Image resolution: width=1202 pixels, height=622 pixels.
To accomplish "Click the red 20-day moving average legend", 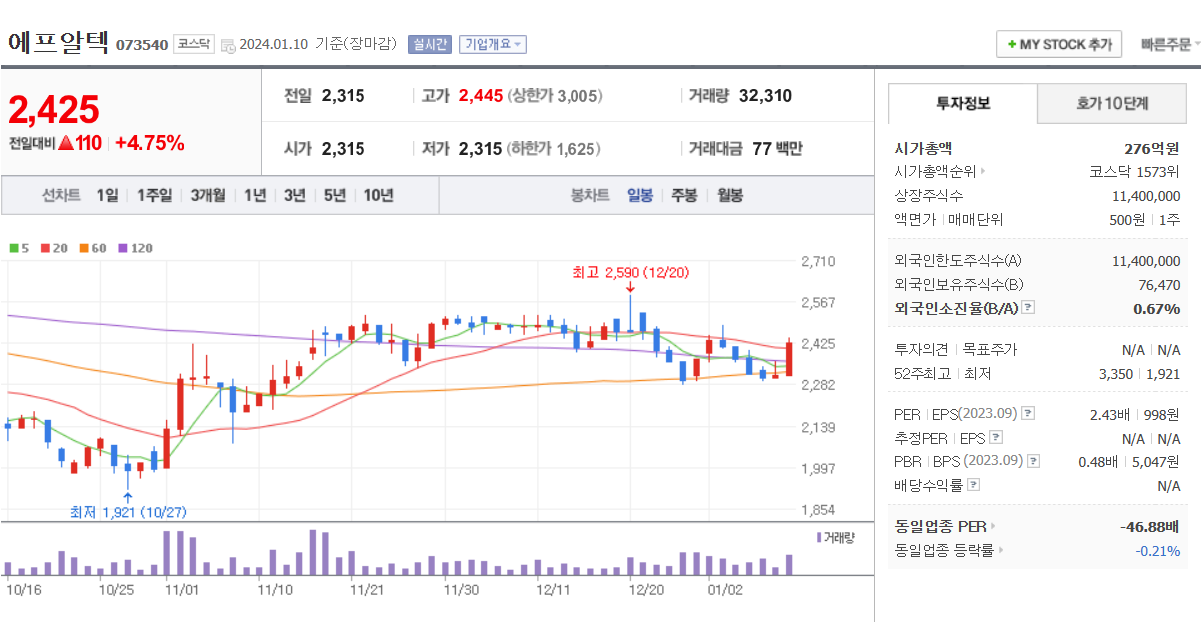I will 54,248.
